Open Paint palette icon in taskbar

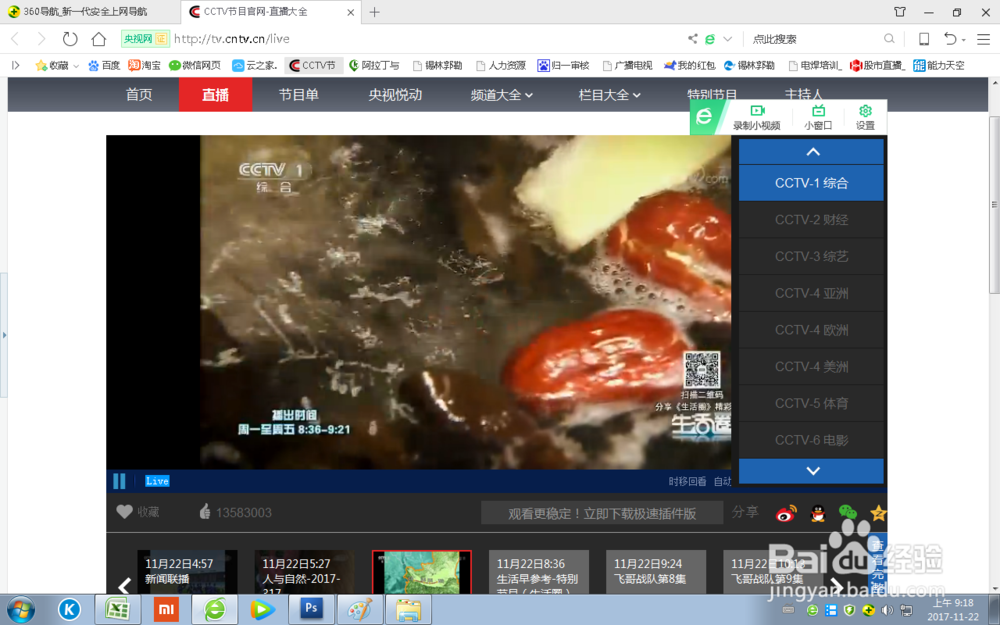359,610
